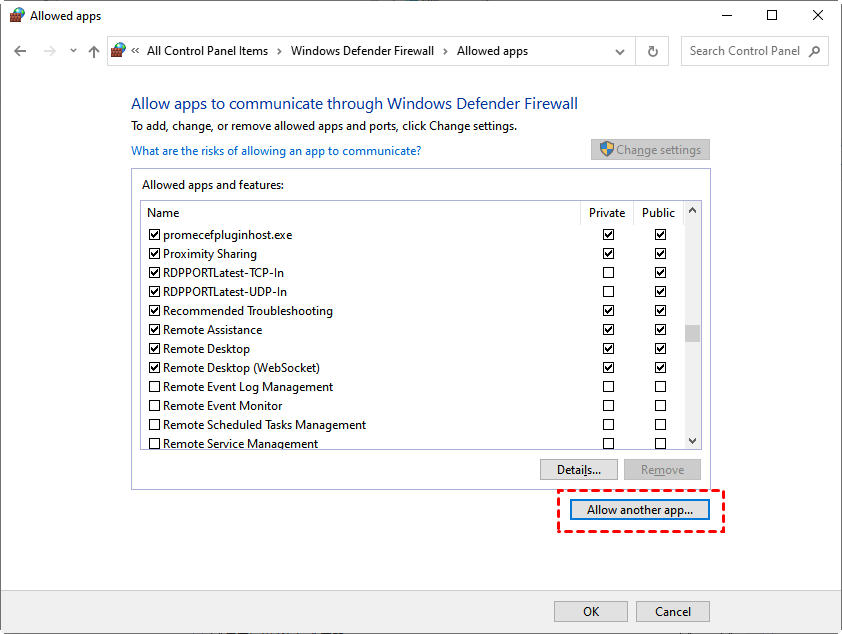842x634 pixels.
Task: Click the Allowed apps title bar icon
Action: (17, 16)
